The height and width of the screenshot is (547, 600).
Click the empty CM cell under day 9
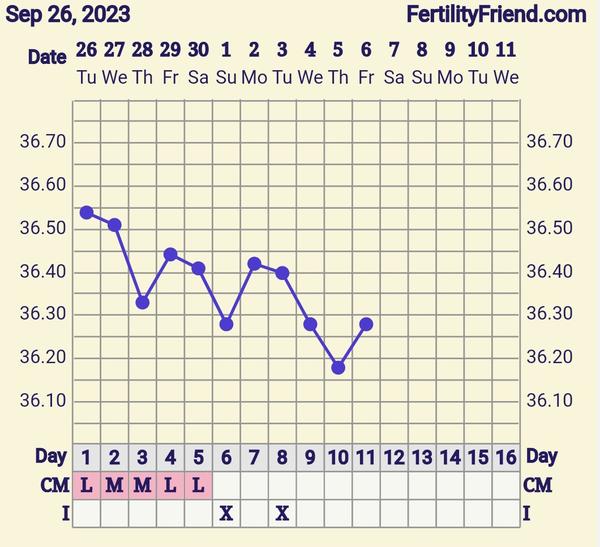click(310, 486)
